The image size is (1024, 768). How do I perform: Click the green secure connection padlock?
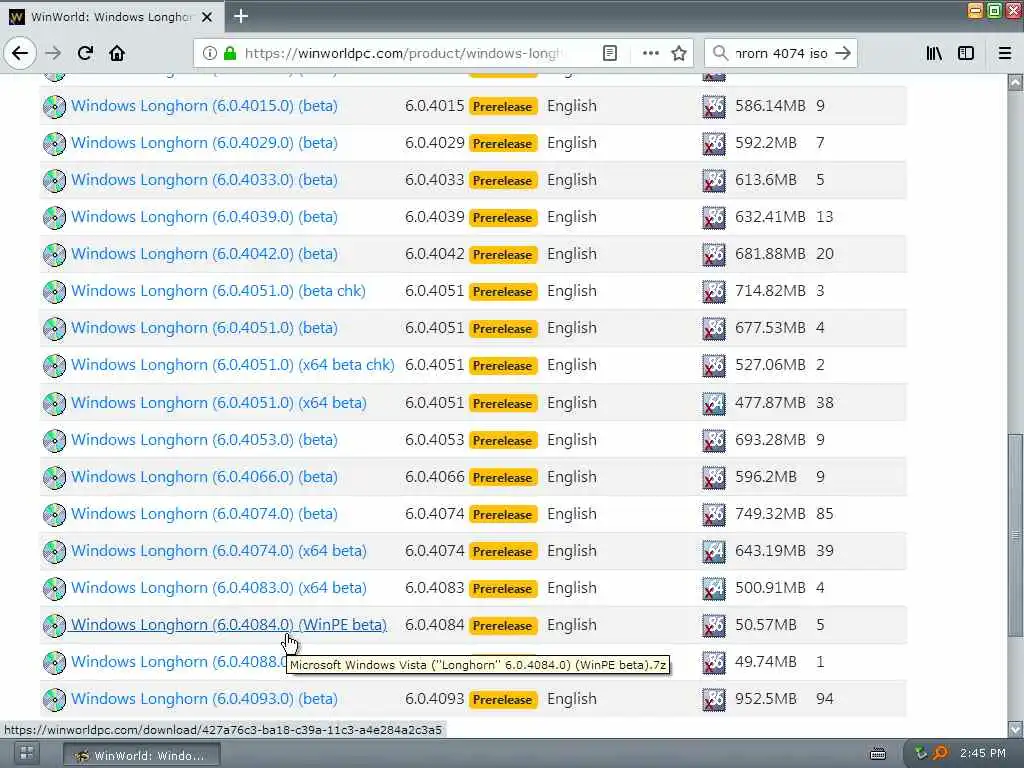(x=230, y=53)
